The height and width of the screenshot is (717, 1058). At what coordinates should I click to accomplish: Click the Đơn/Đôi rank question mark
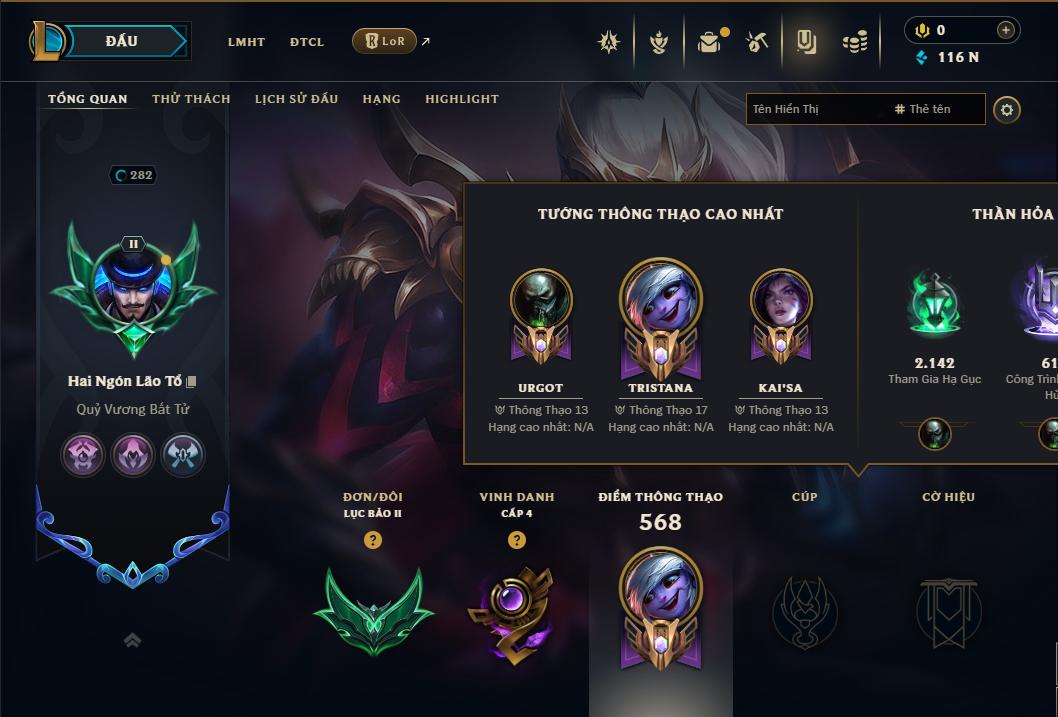[x=372, y=540]
